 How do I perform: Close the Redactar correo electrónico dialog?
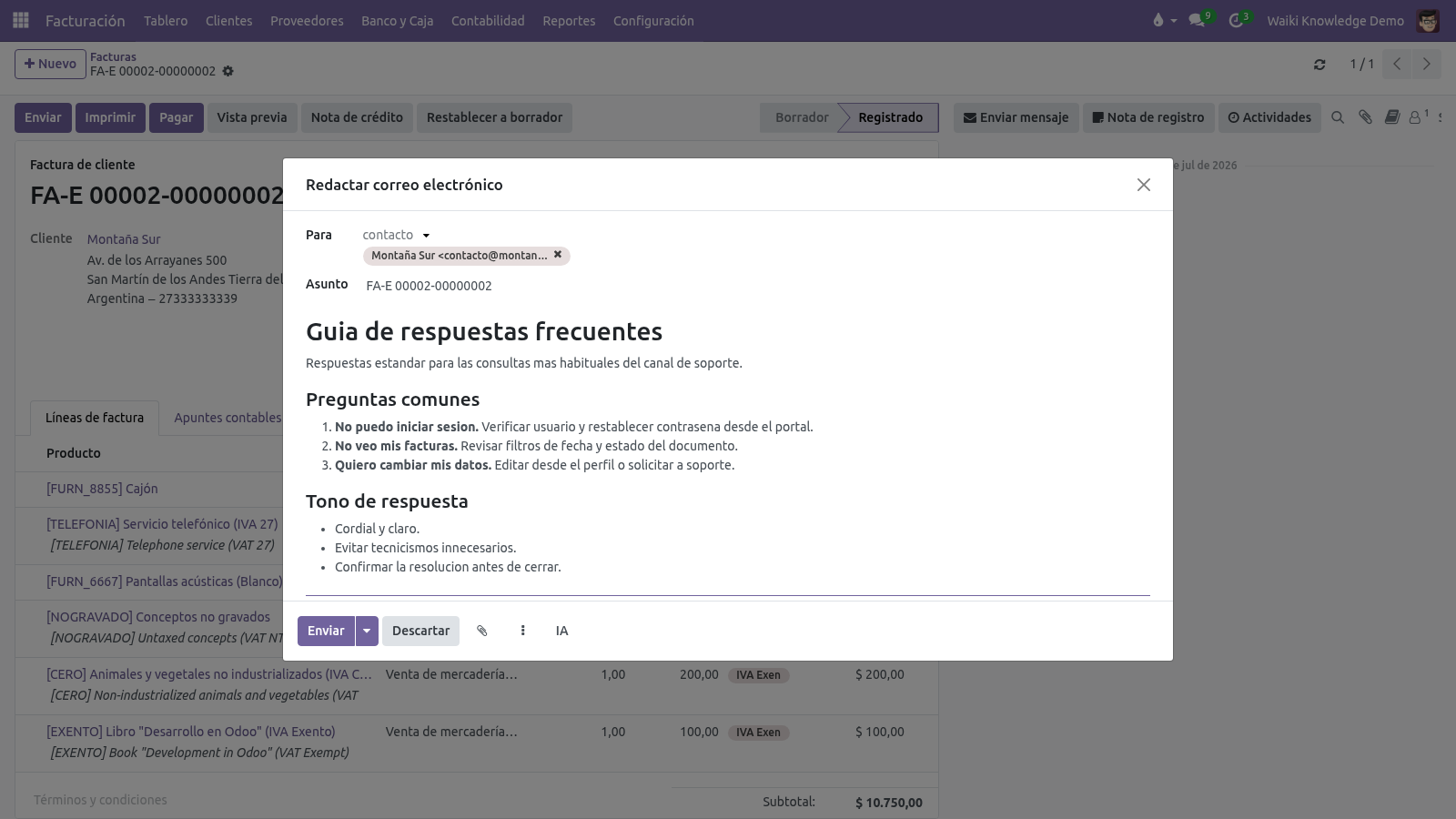(1144, 185)
